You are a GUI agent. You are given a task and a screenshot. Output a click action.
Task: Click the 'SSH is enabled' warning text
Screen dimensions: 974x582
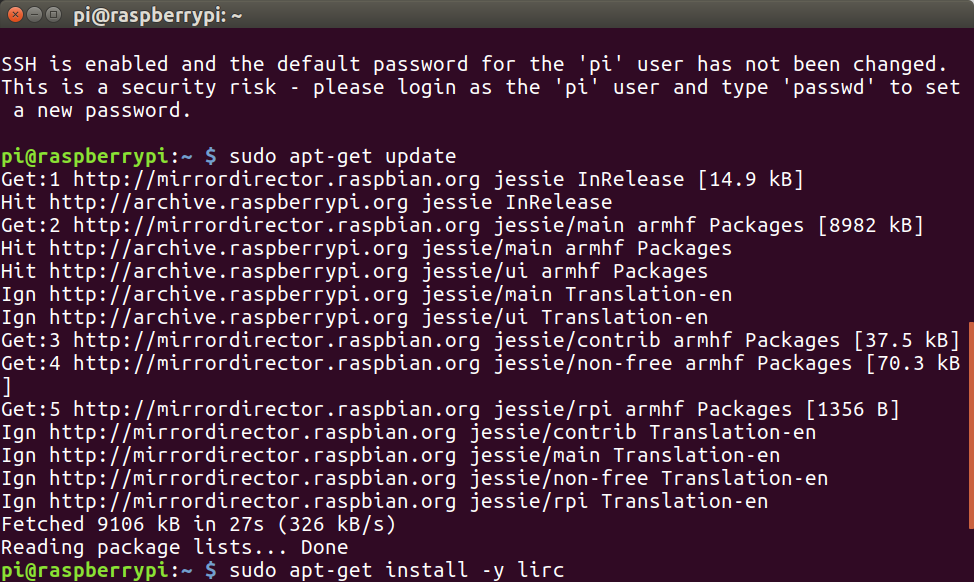[x=90, y=65]
